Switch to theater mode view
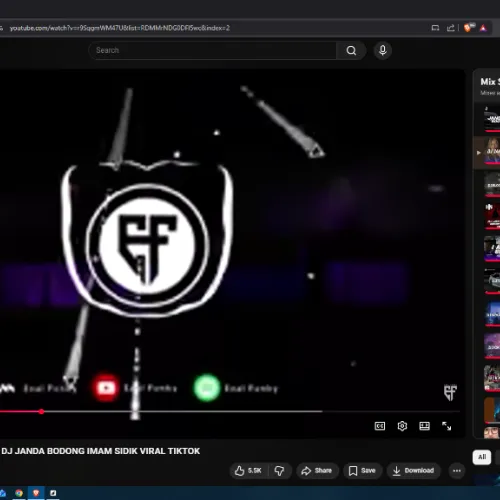500x500 pixels. (424, 426)
